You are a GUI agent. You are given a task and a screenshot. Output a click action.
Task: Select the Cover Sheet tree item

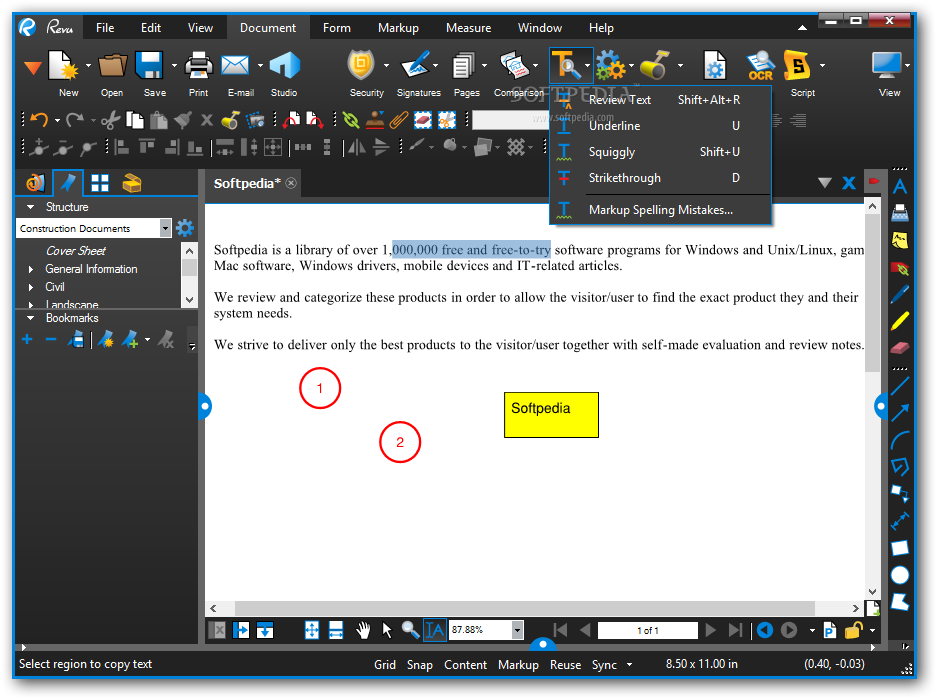tap(76, 251)
